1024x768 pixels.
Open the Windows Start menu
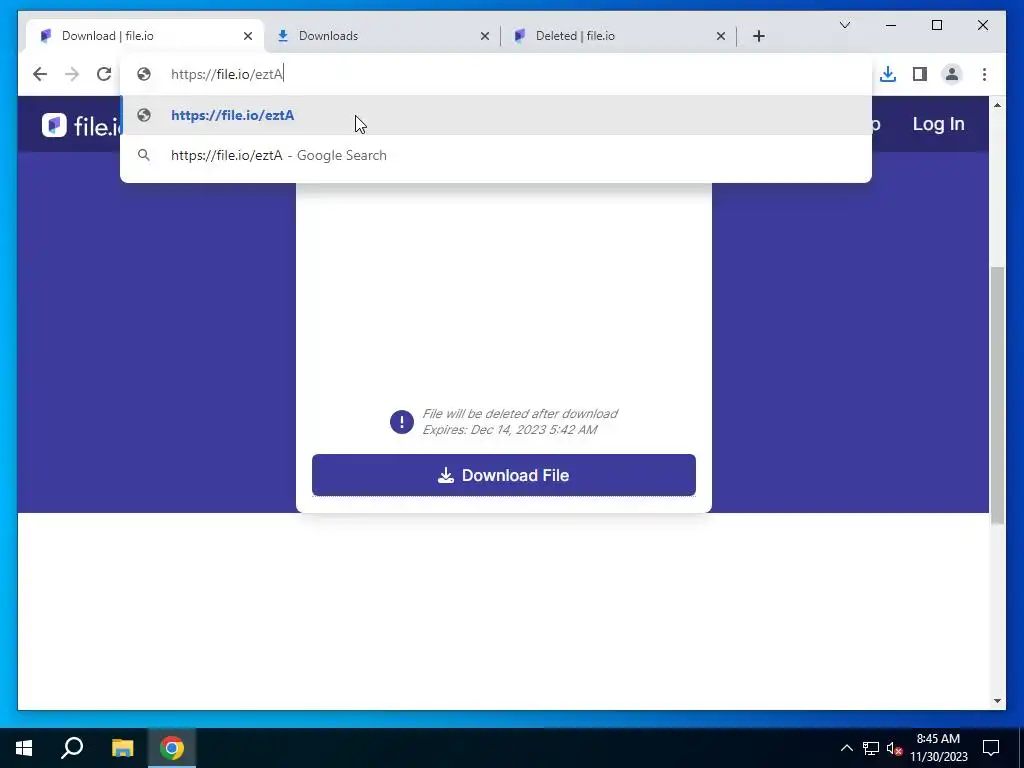tap(24, 748)
